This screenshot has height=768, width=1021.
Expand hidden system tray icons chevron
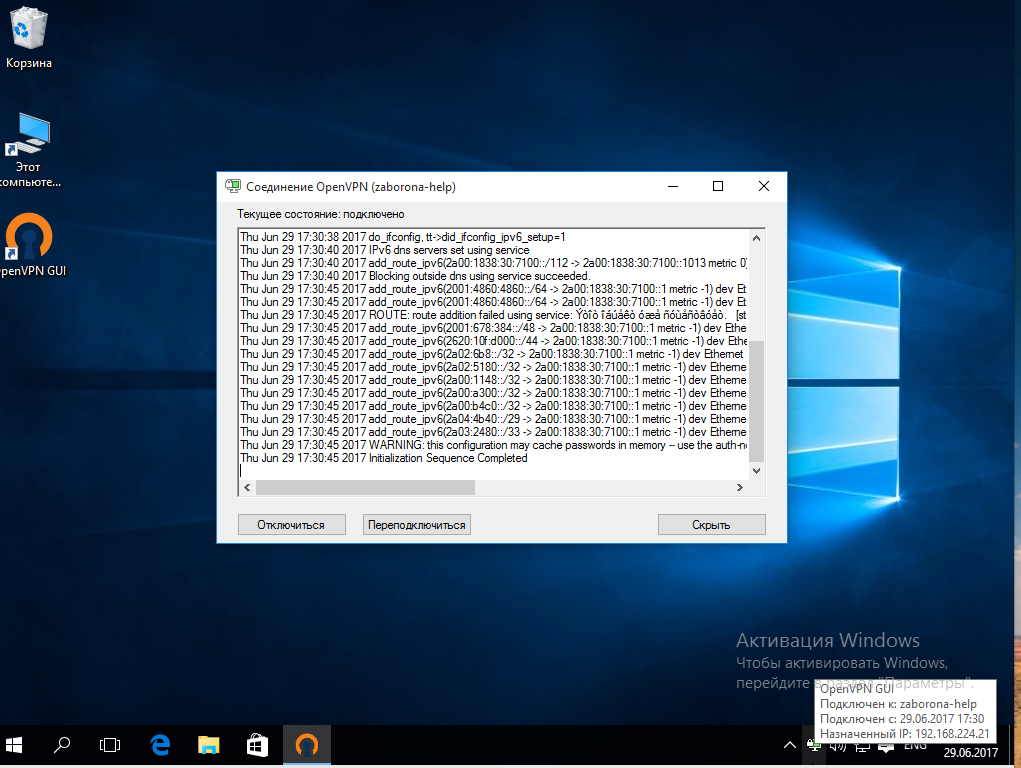(789, 745)
